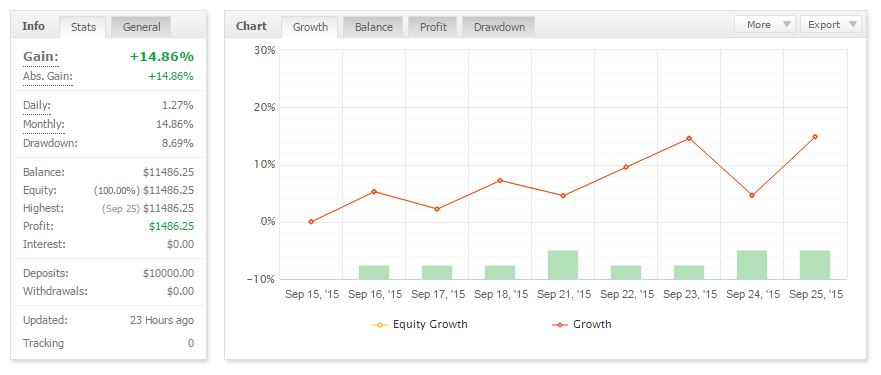Click the green bar for Sep 18

[500, 272]
